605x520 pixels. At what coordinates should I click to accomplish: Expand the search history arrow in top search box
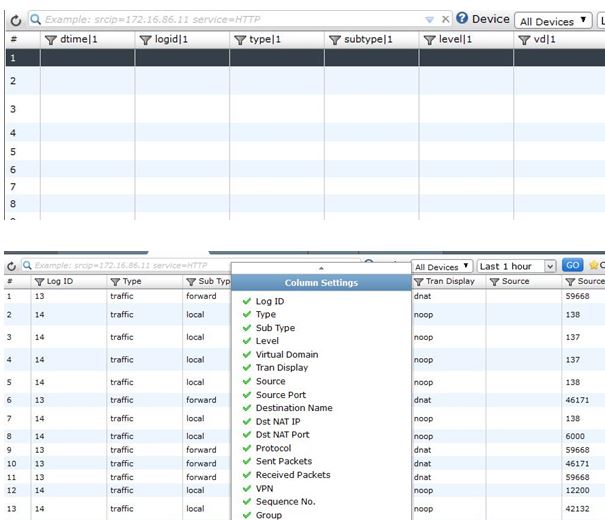pyautogui.click(x=430, y=19)
